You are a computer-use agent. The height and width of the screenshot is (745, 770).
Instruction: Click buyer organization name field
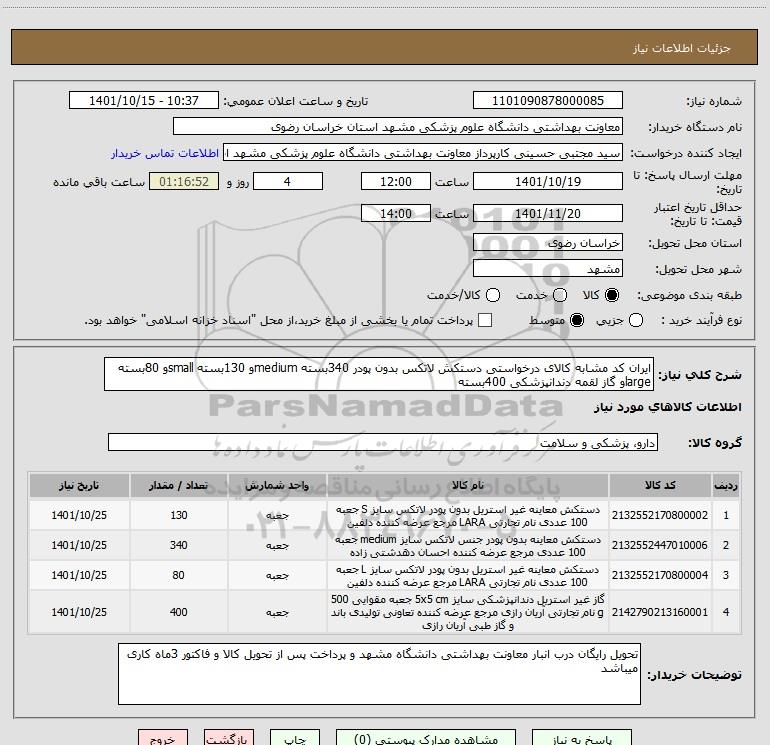(x=398, y=127)
